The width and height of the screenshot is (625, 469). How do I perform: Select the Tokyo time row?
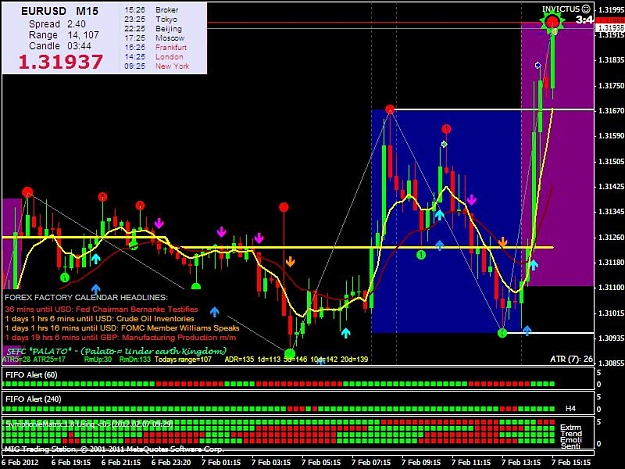point(151,19)
